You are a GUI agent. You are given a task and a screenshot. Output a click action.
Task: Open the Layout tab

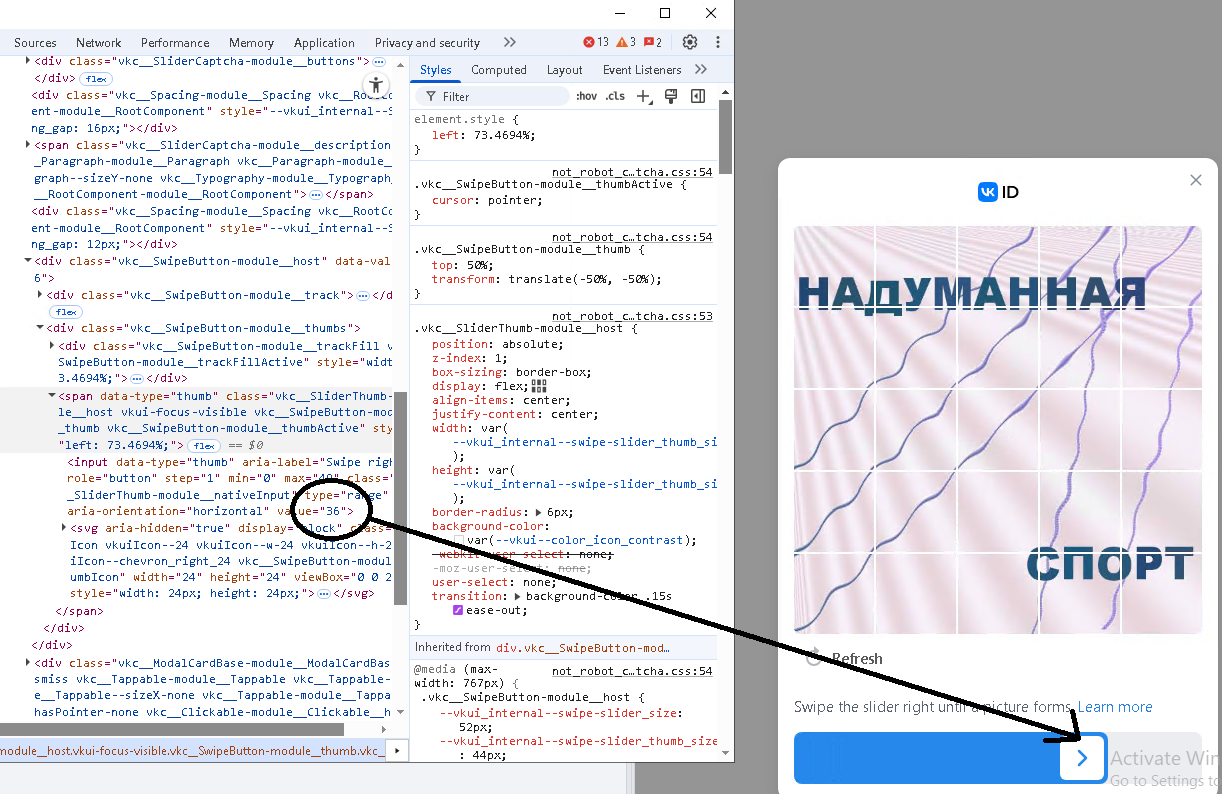coord(565,69)
